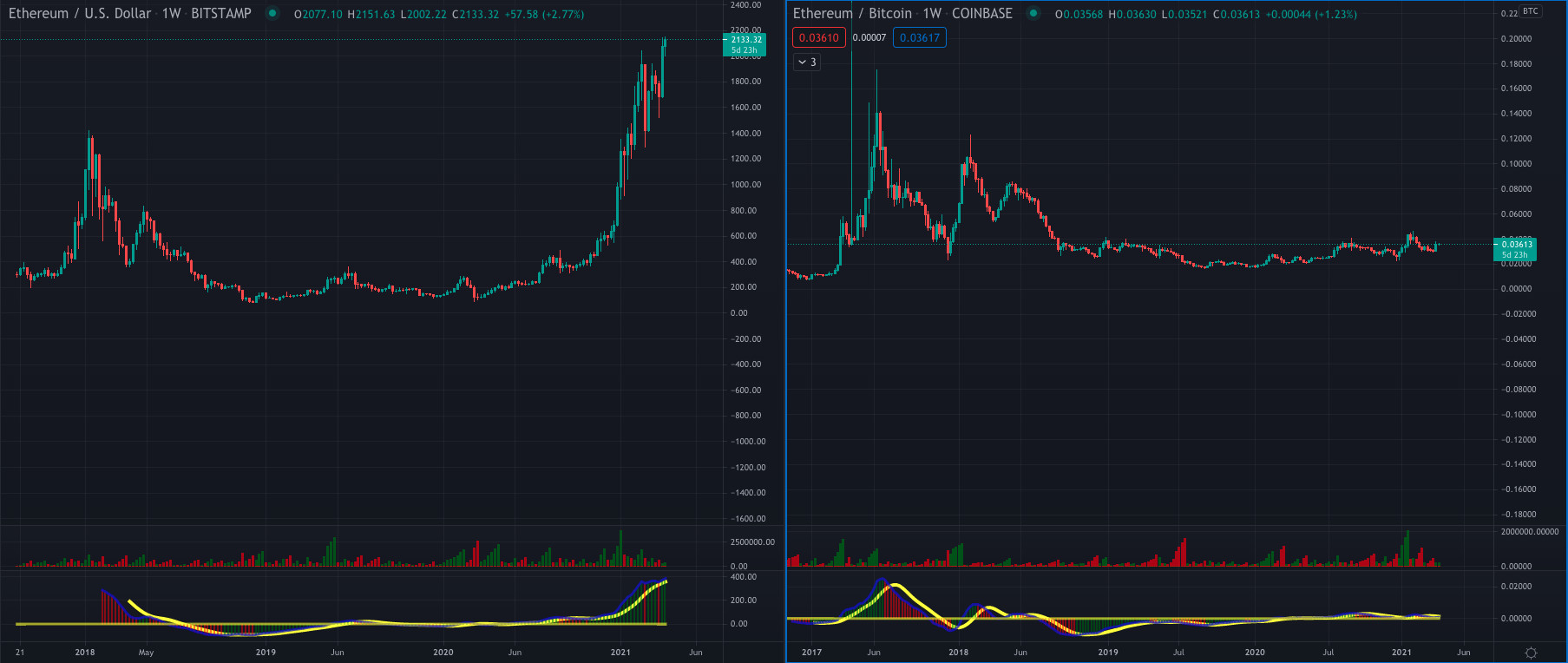
Task: Click the current price label 0.03613
Action: click(1515, 249)
